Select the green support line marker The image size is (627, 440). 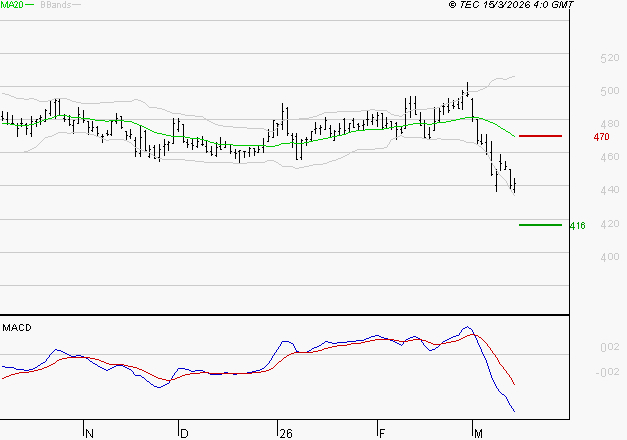coord(540,225)
